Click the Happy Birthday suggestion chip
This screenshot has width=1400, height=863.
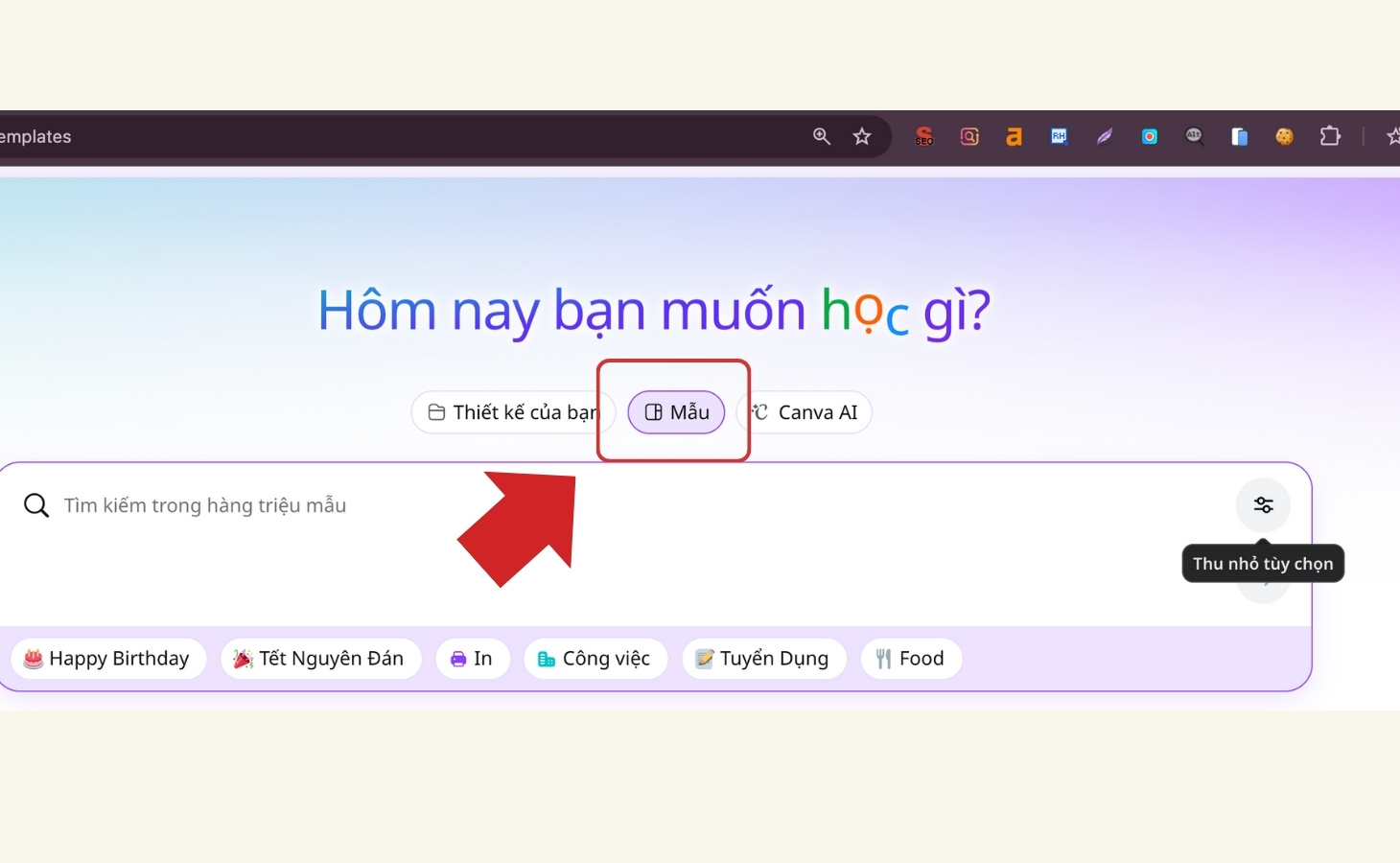(107, 658)
